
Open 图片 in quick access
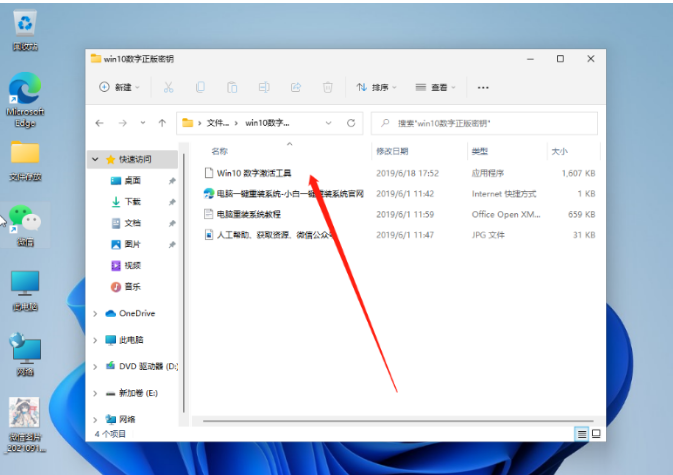point(132,245)
